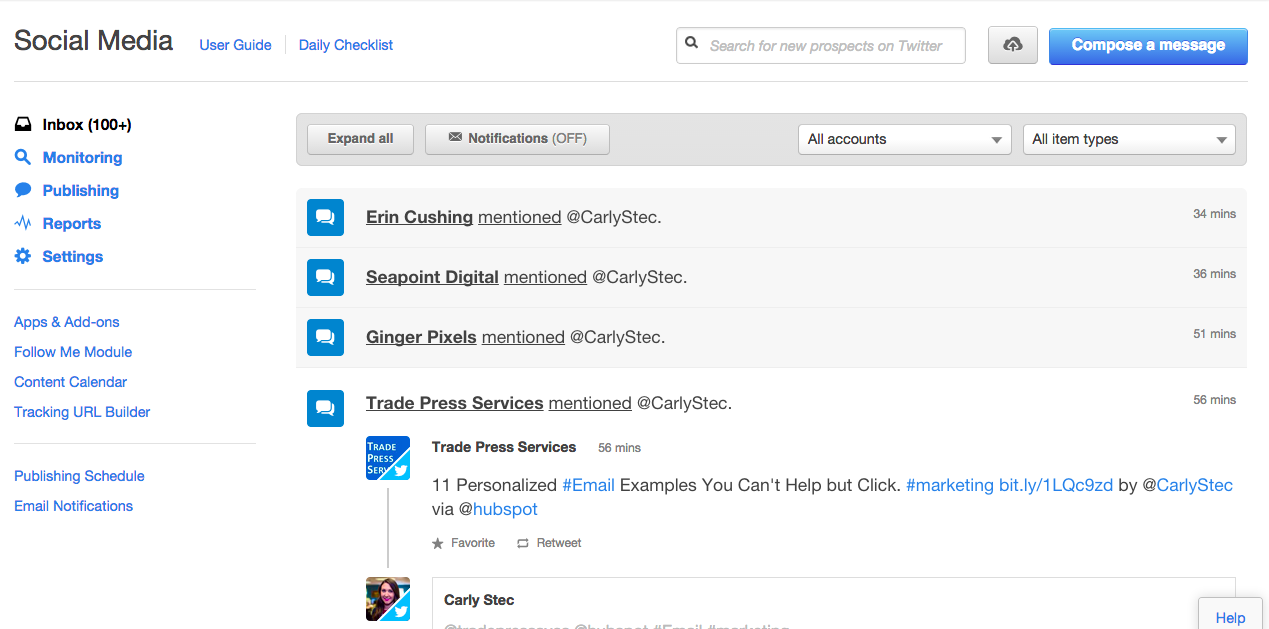The image size is (1269, 629).
Task: Click the search magnifier icon in Twitter search
Action: point(692,44)
